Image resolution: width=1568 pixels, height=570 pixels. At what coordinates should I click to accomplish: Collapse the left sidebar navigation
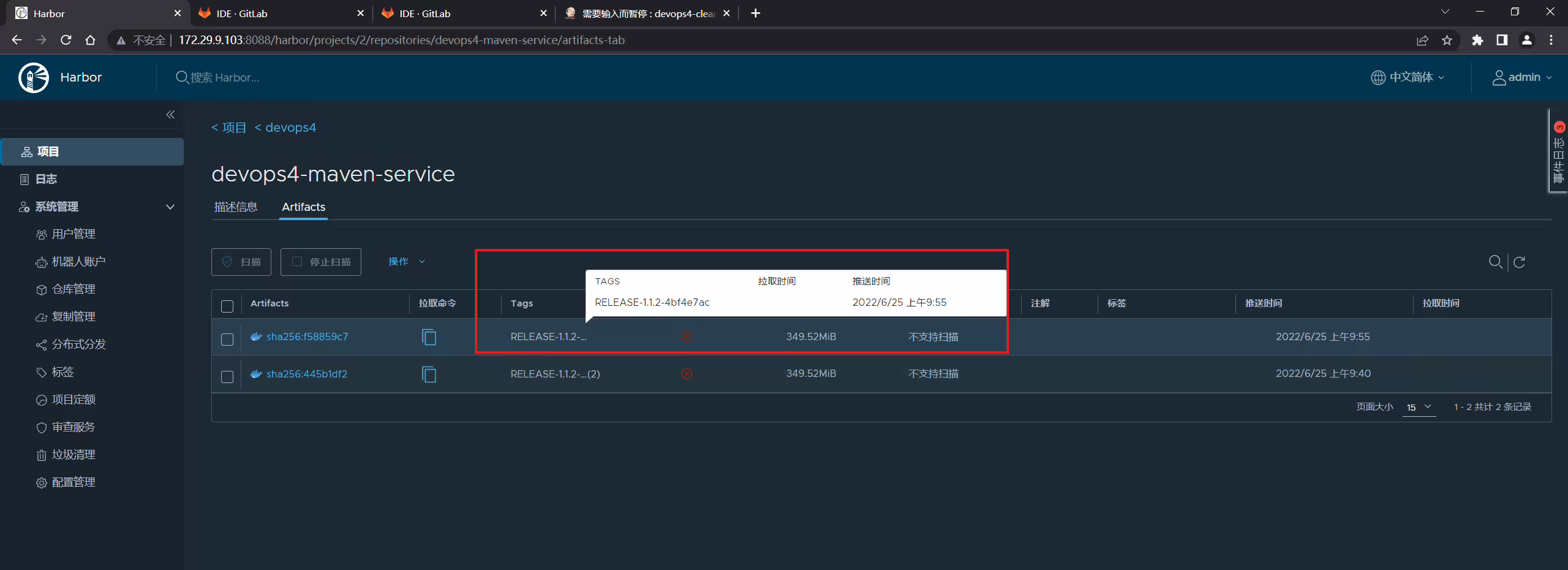pyautogui.click(x=170, y=115)
